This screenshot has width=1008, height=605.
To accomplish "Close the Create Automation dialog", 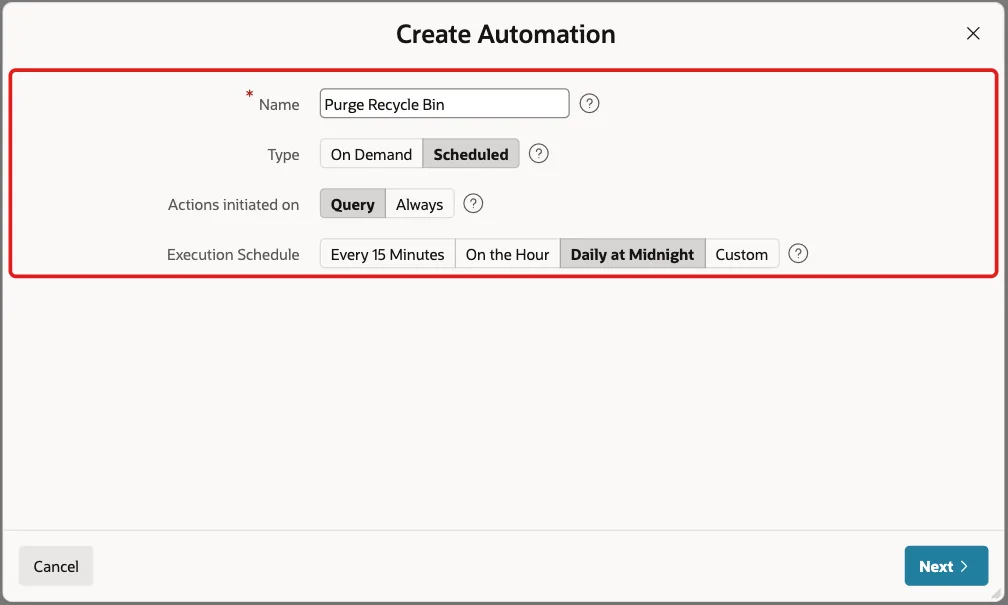I will (973, 33).
